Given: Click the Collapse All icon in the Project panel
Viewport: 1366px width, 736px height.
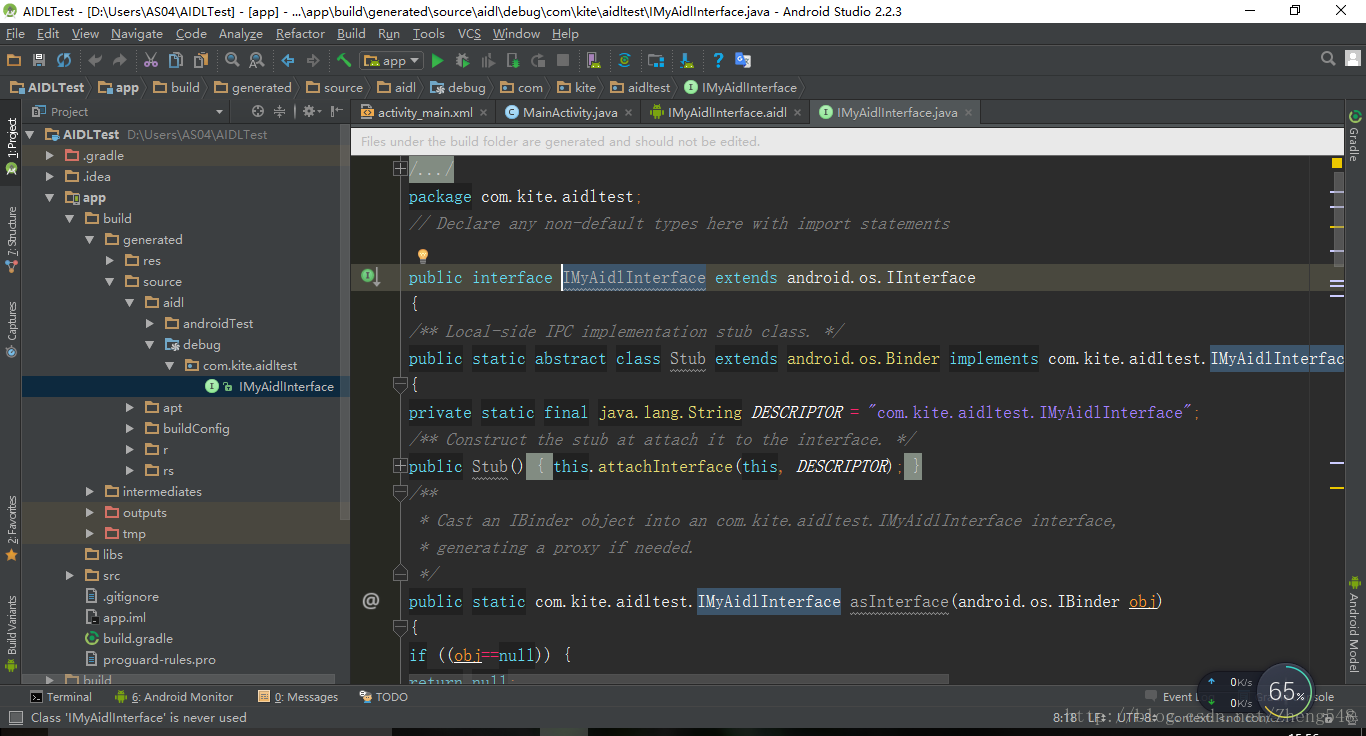Looking at the screenshot, I should tap(280, 112).
